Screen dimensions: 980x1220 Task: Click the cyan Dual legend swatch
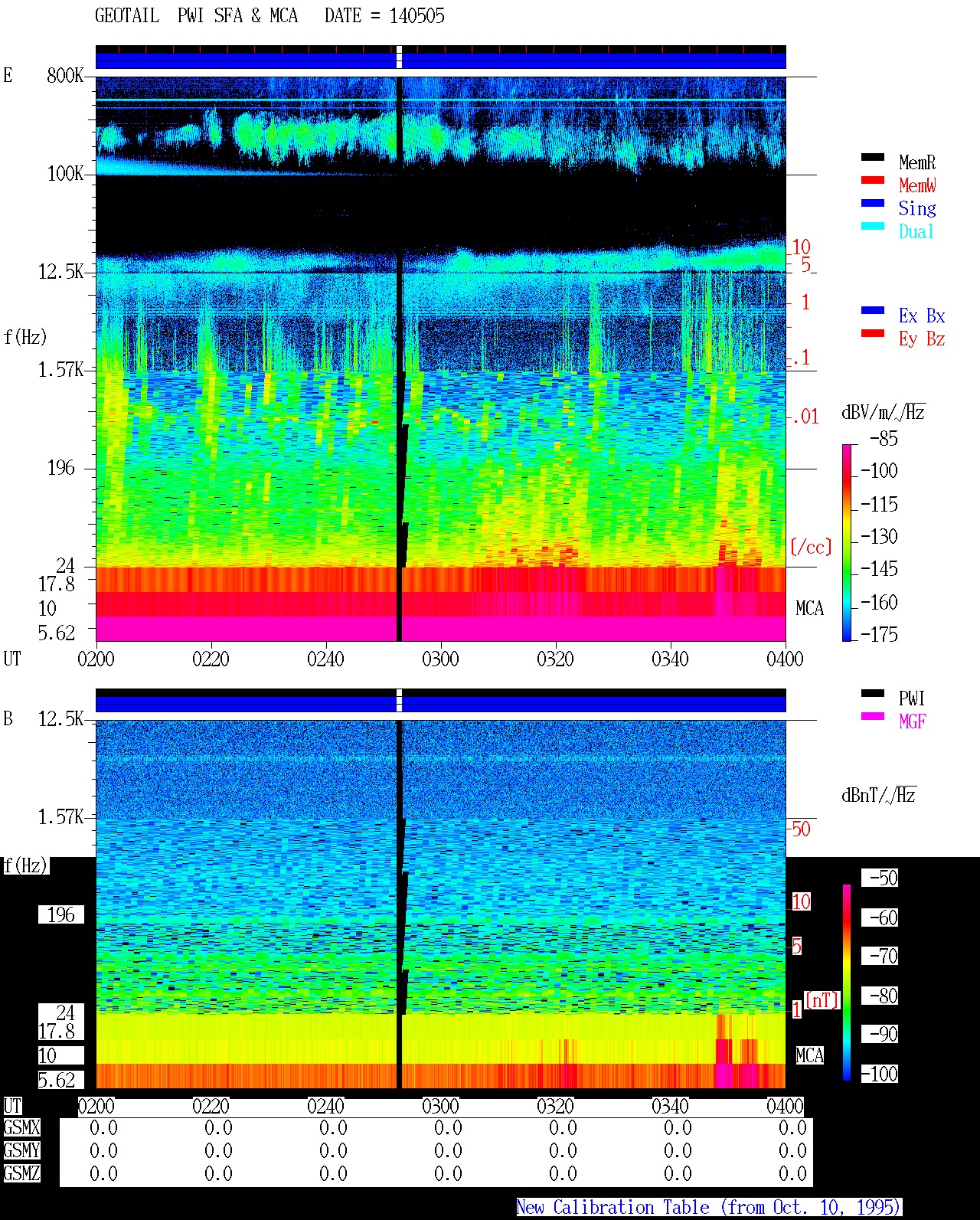coord(872,226)
